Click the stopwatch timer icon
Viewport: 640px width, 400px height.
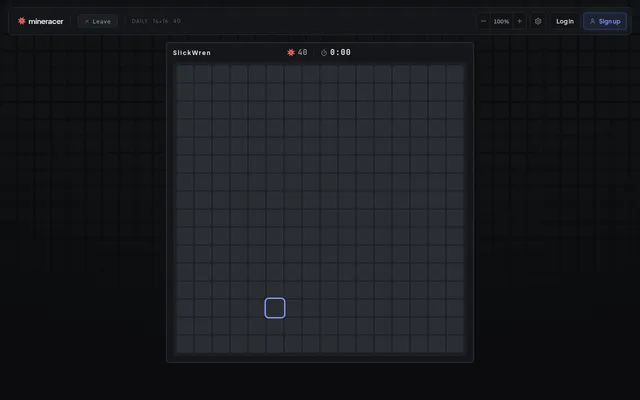coord(324,53)
